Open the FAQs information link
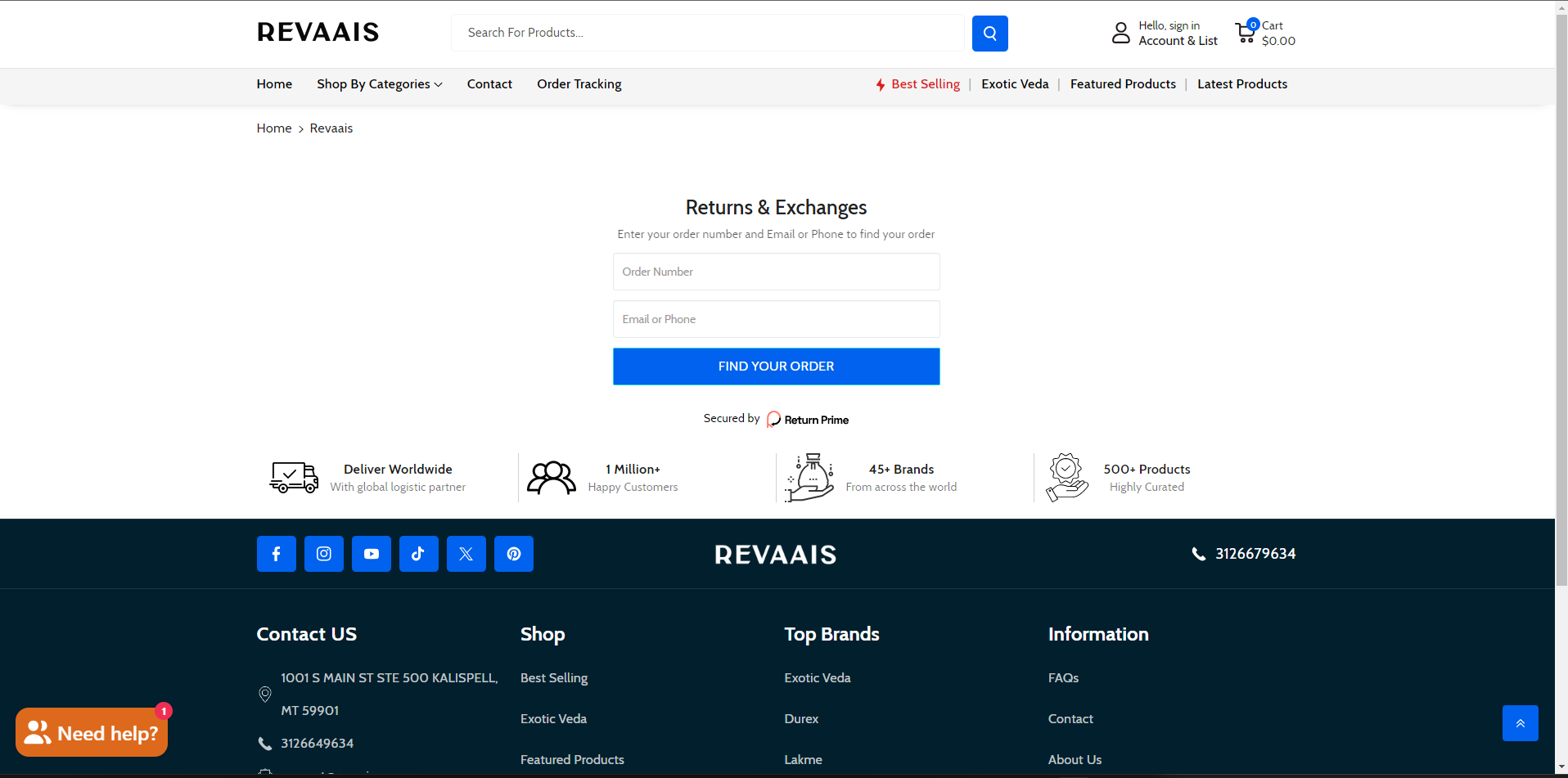 tap(1063, 678)
